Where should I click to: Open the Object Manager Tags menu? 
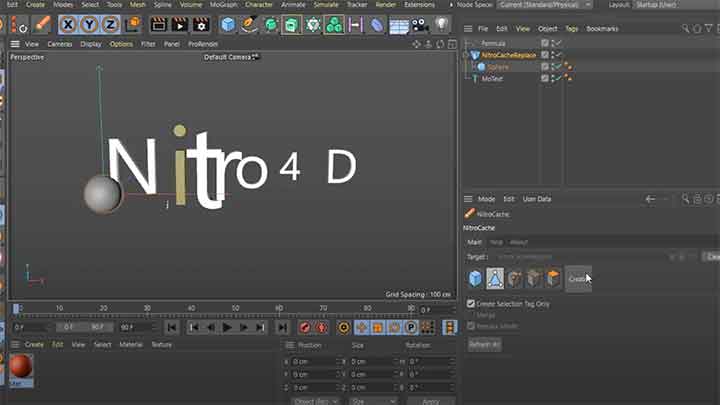click(571, 28)
